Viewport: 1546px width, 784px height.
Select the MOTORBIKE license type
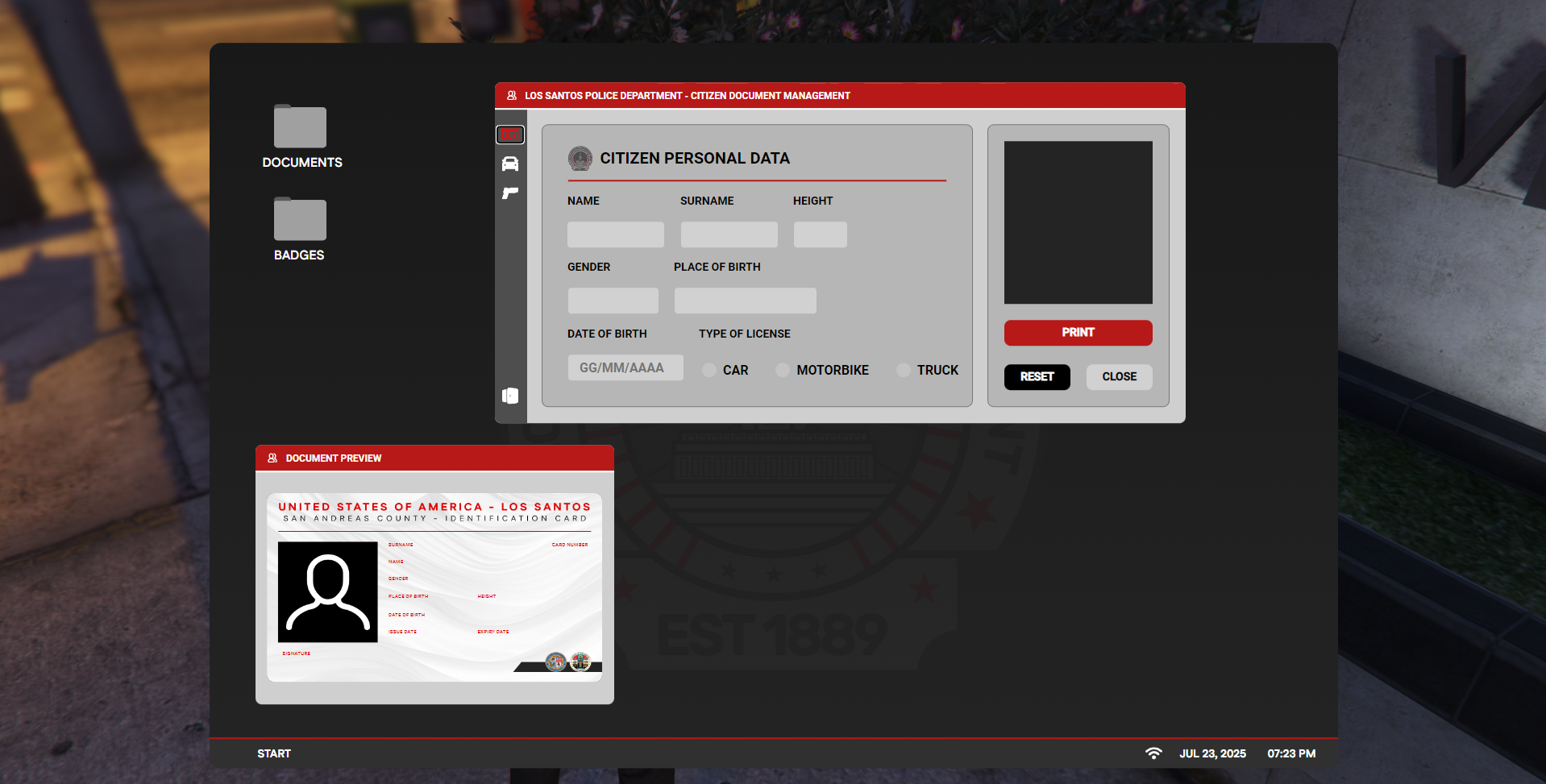coord(782,370)
